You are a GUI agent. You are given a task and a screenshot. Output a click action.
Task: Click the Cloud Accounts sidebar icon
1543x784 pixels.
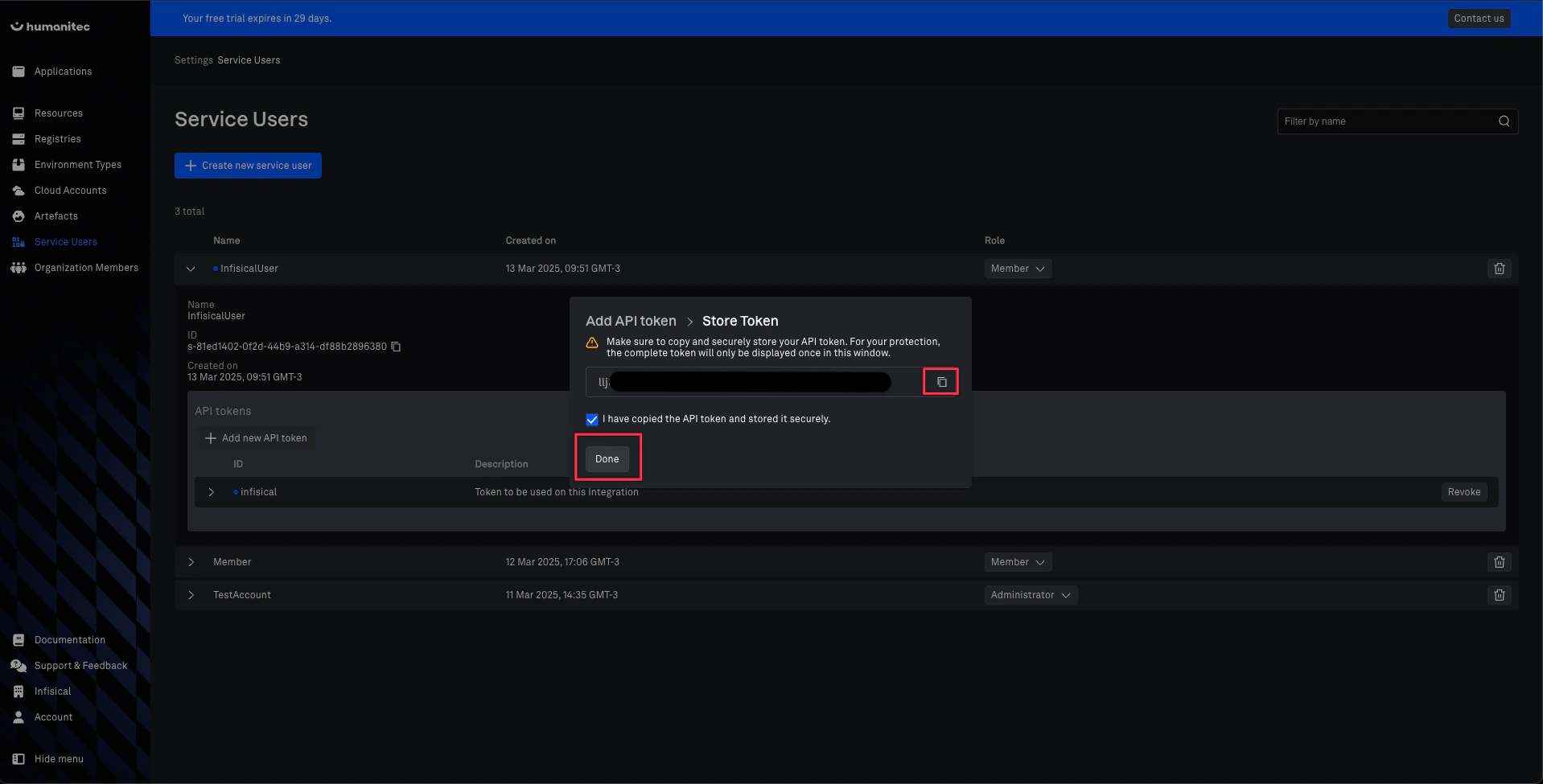pyautogui.click(x=19, y=191)
